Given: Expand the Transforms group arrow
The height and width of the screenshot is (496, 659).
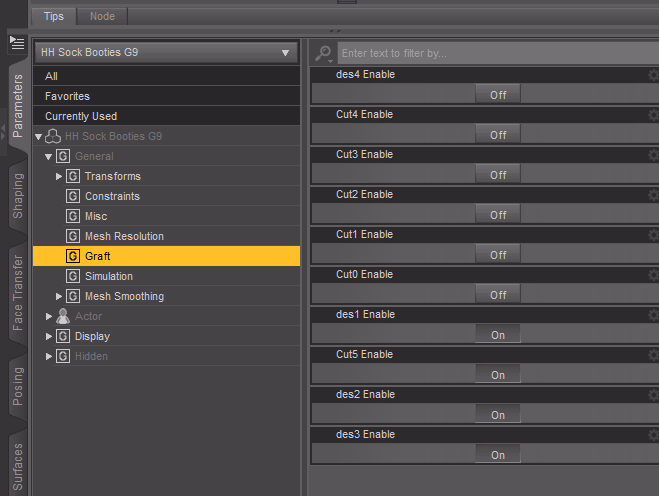Looking at the screenshot, I should click(59, 176).
